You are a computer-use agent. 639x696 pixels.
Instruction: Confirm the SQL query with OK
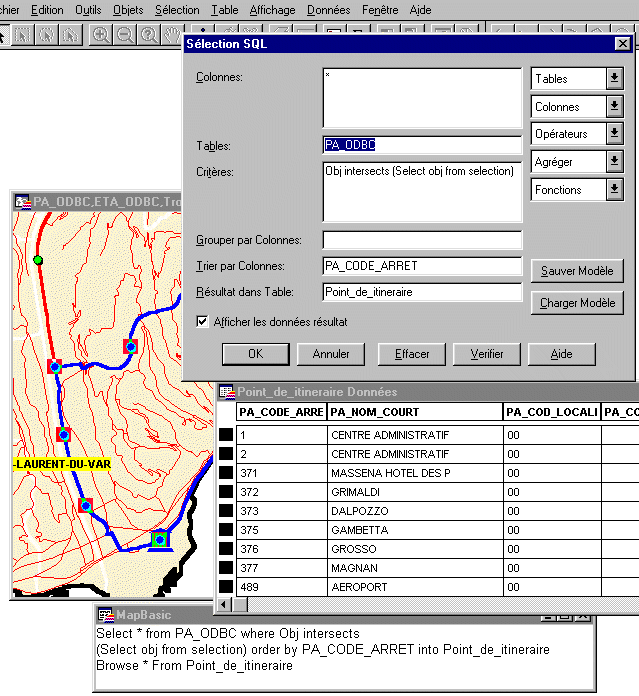pos(256,354)
